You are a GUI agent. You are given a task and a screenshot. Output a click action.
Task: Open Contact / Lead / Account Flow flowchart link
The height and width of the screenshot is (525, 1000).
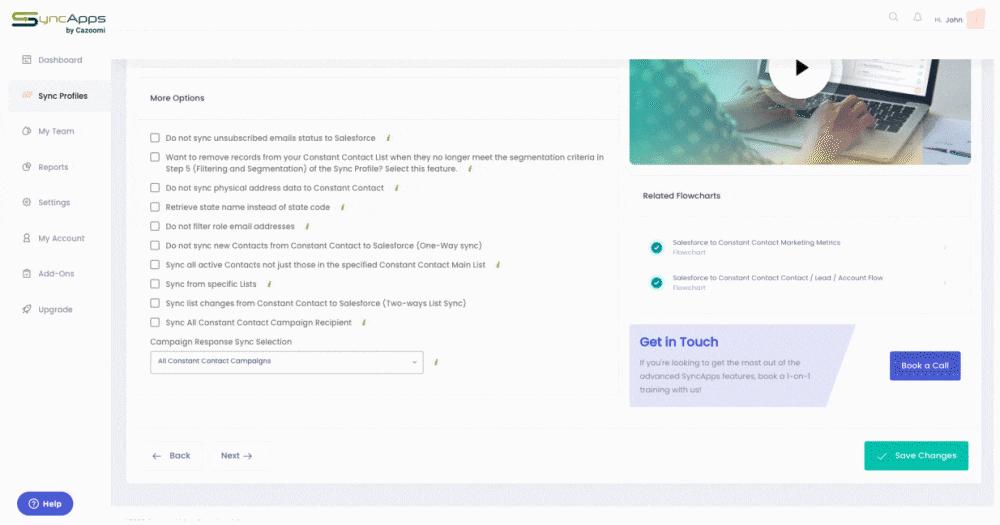click(777, 278)
